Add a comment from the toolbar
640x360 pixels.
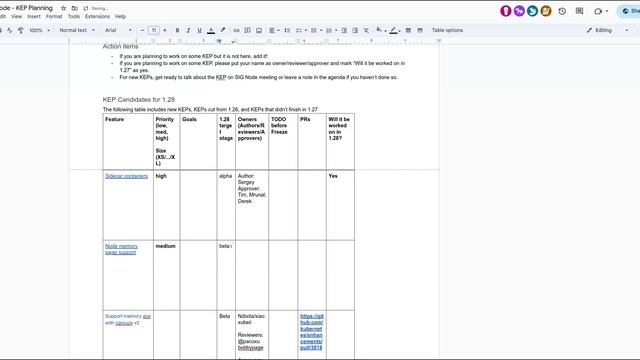(x=247, y=30)
